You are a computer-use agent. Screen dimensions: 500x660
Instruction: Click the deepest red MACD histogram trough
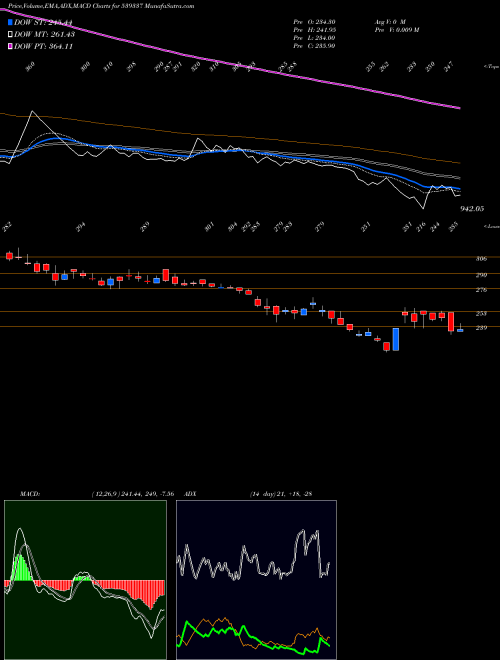151,595
